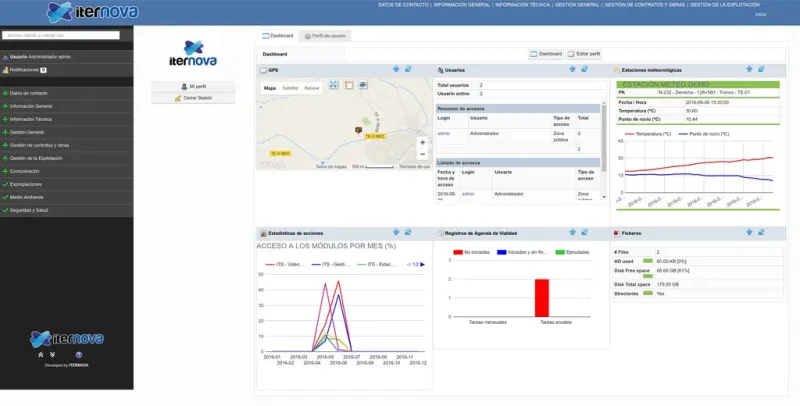The image size is (800, 406).
Task: Refresh the Estadísticas de acciones panel
Action: 408,232
